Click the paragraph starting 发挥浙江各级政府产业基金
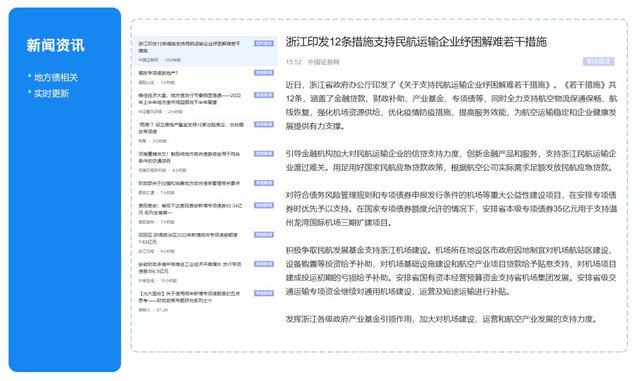 point(442,319)
